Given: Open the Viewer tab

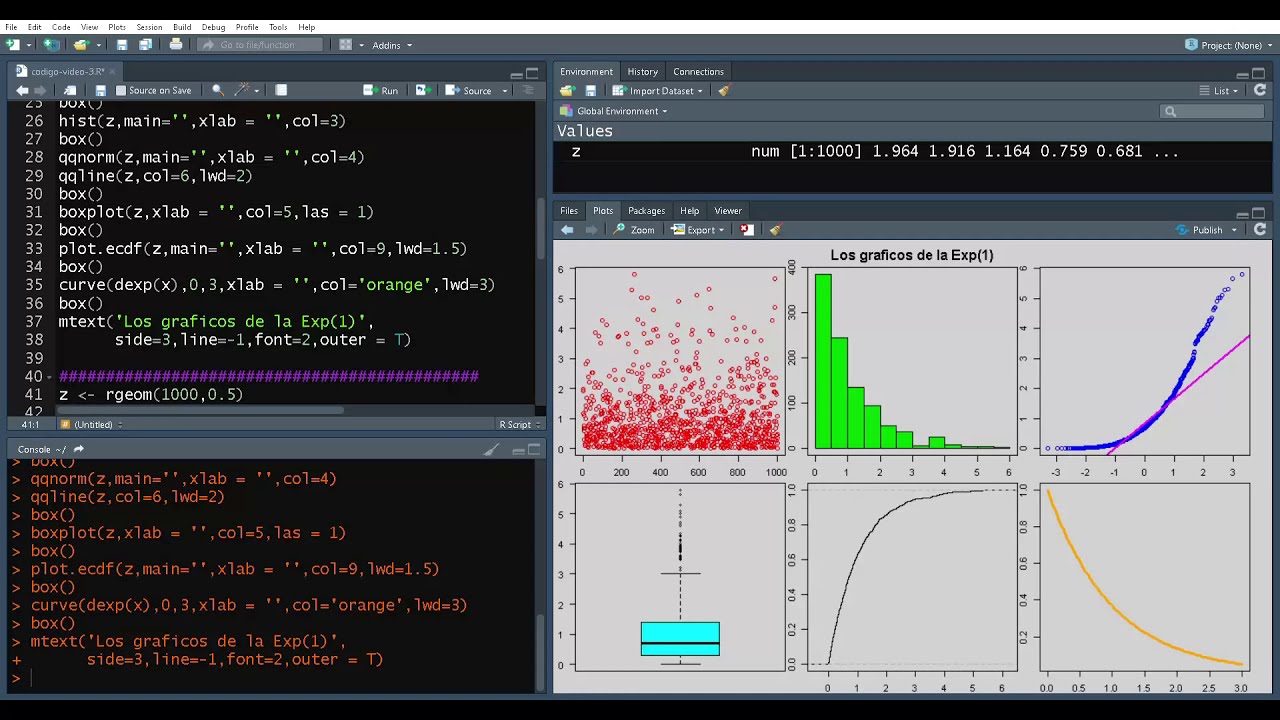Looking at the screenshot, I should 728,211.
